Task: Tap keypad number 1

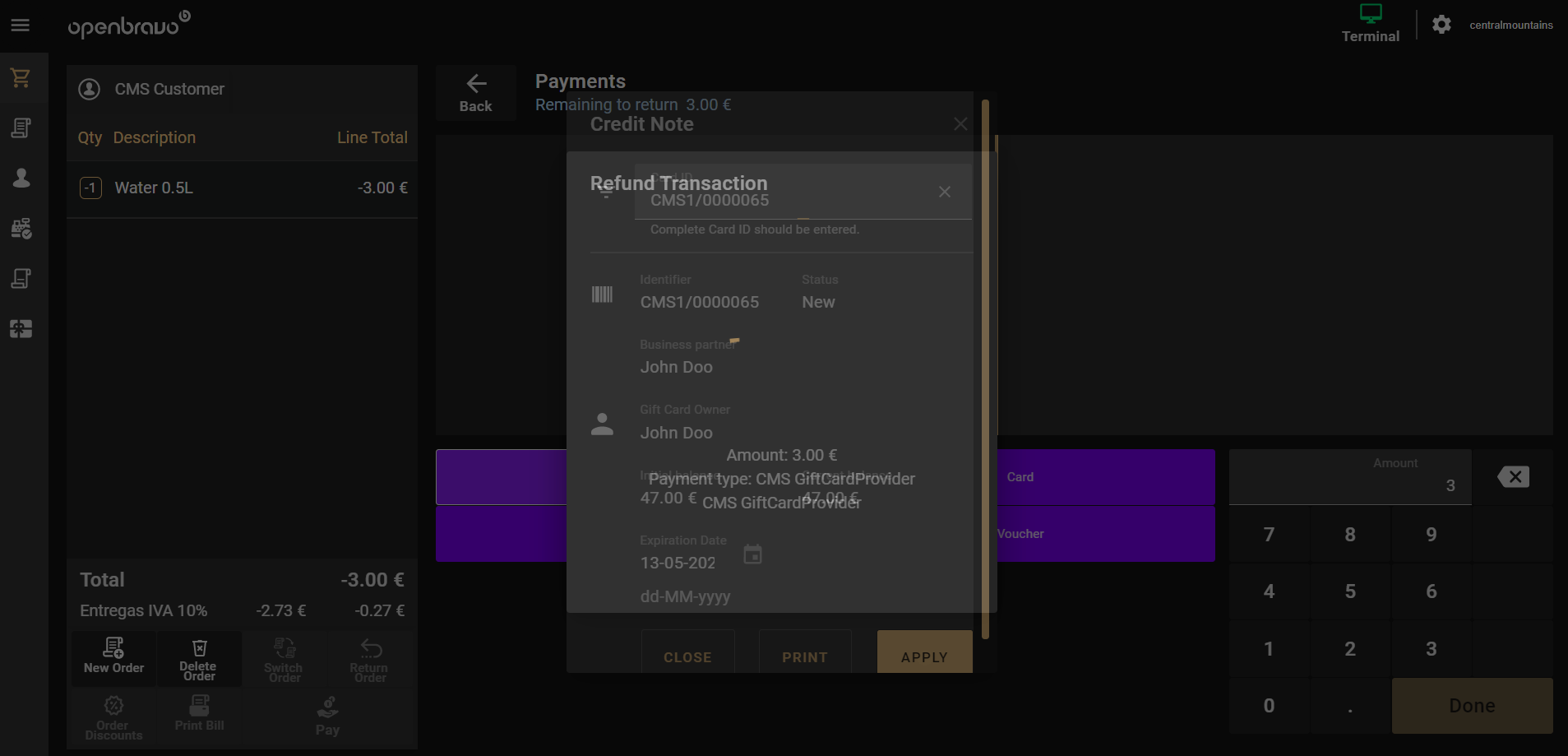Action: 1270,649
